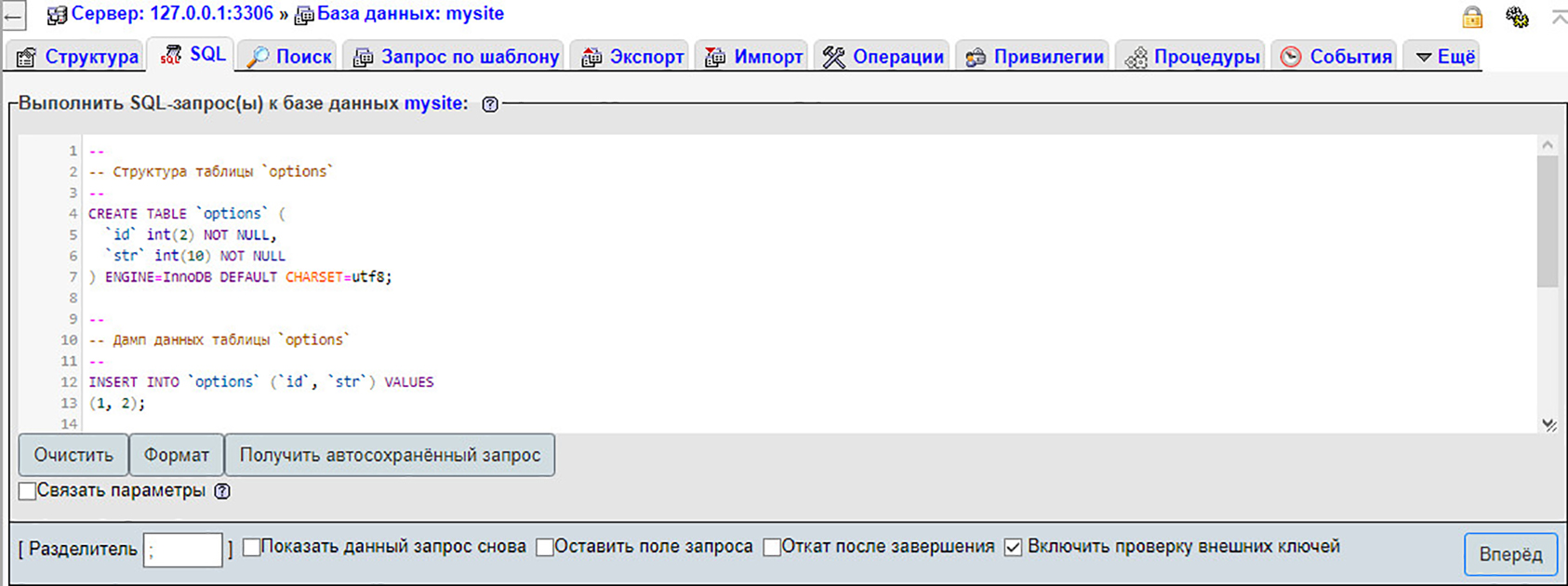Collapse top panel with corner arrow
Image resolution: width=1568 pixels, height=586 pixels.
[1559, 17]
